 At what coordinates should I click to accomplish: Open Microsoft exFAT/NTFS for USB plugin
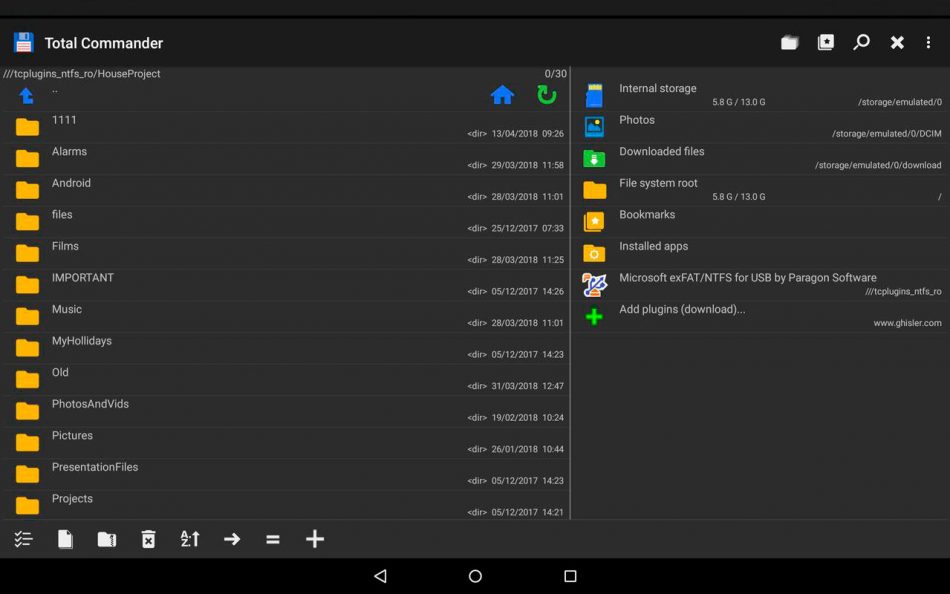(x=761, y=284)
